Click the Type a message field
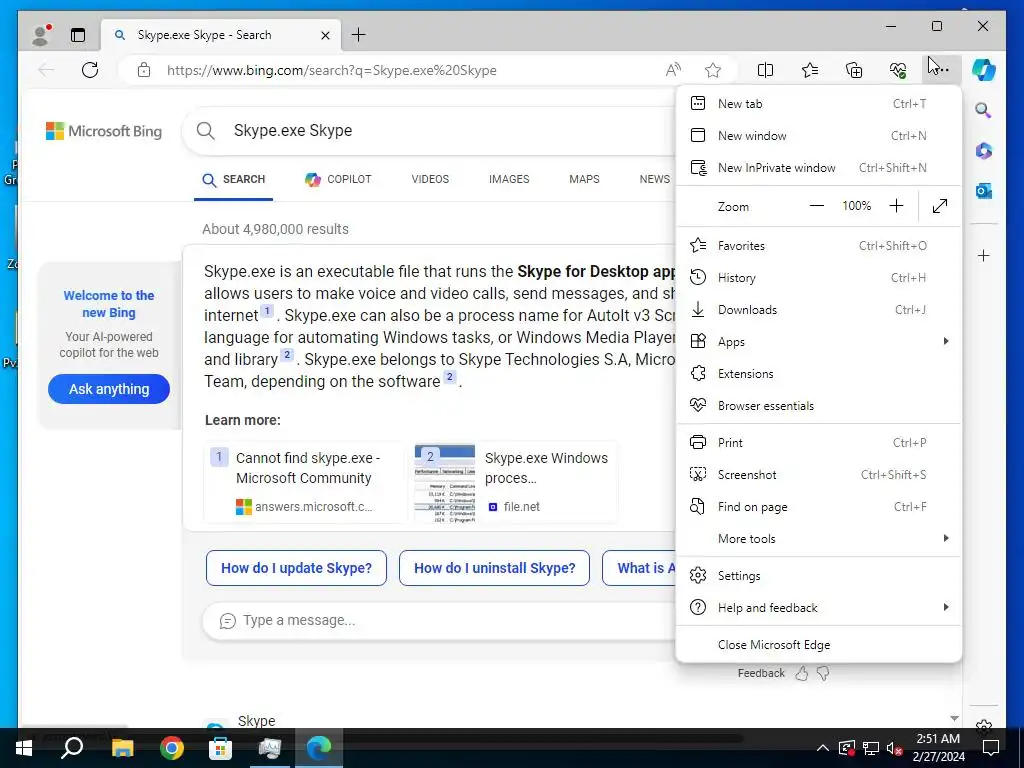The image size is (1024, 768). (x=439, y=620)
